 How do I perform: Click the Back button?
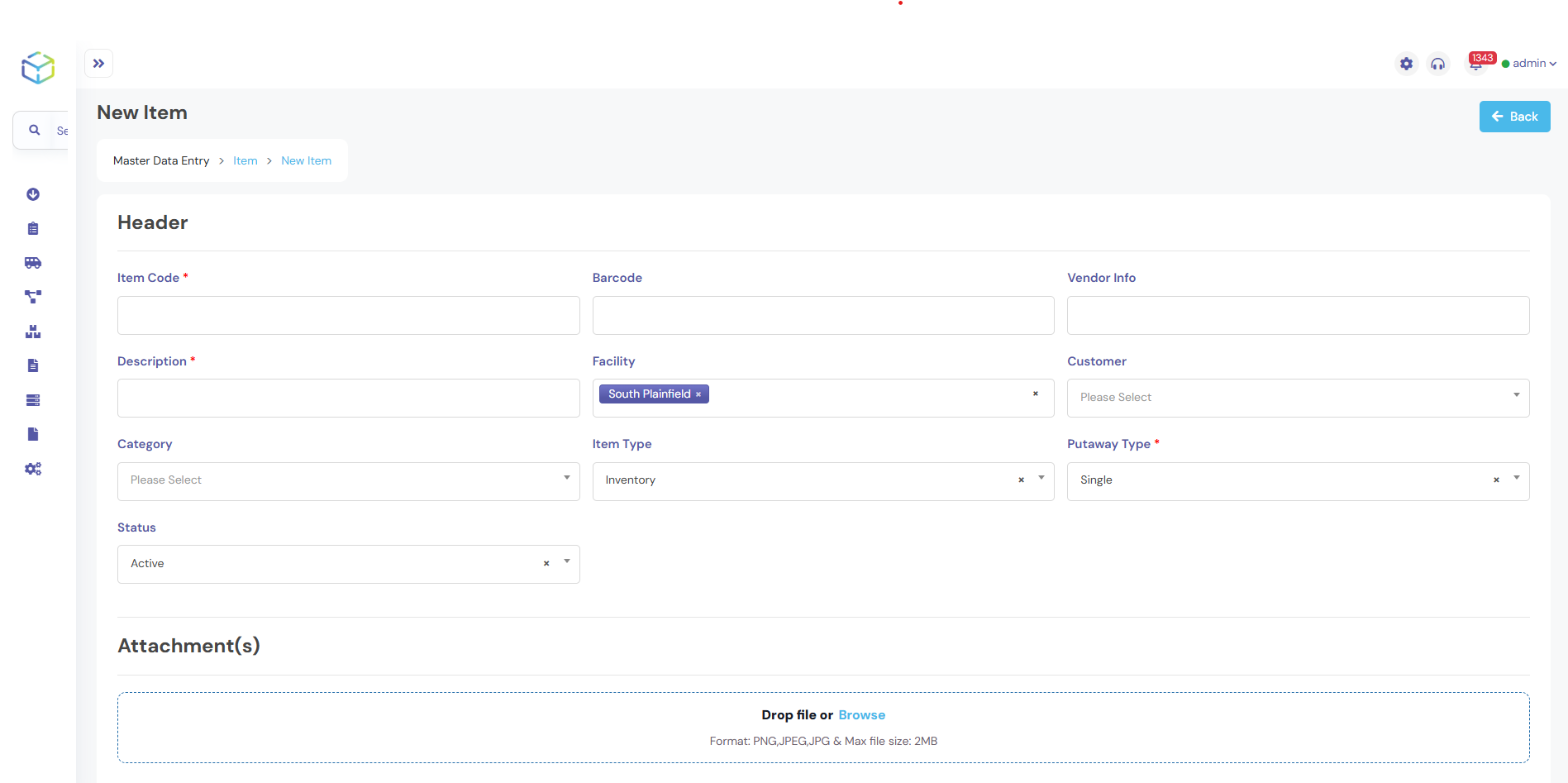click(1514, 117)
